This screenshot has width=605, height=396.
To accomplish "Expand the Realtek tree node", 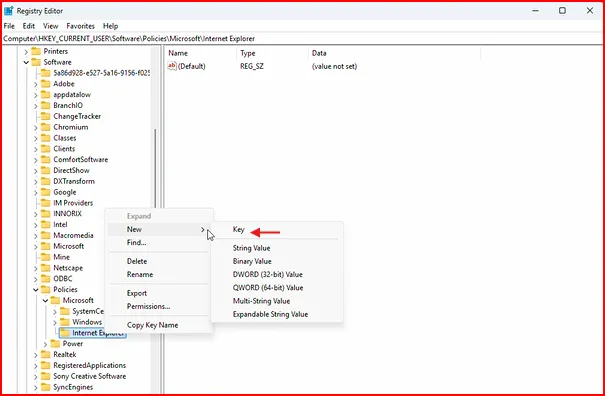I will tap(36, 354).
